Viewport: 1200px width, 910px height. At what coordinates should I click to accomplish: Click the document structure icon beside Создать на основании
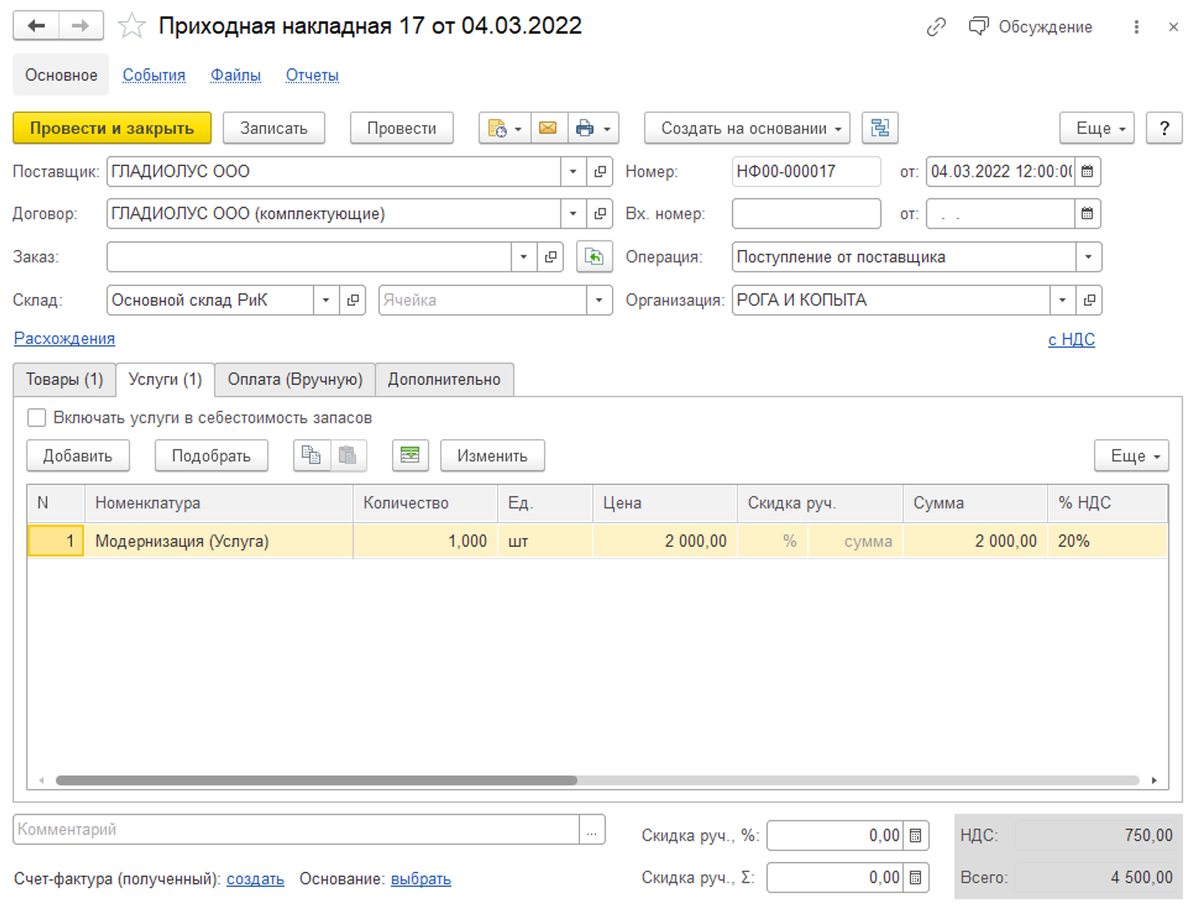tap(880, 128)
